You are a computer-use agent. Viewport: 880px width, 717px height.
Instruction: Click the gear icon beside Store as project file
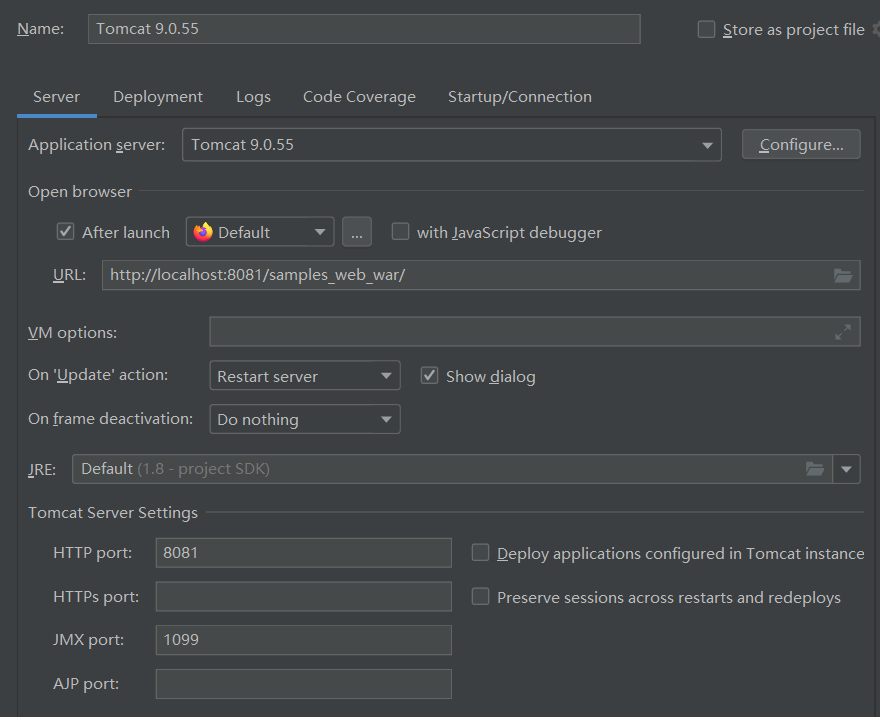pos(876,29)
